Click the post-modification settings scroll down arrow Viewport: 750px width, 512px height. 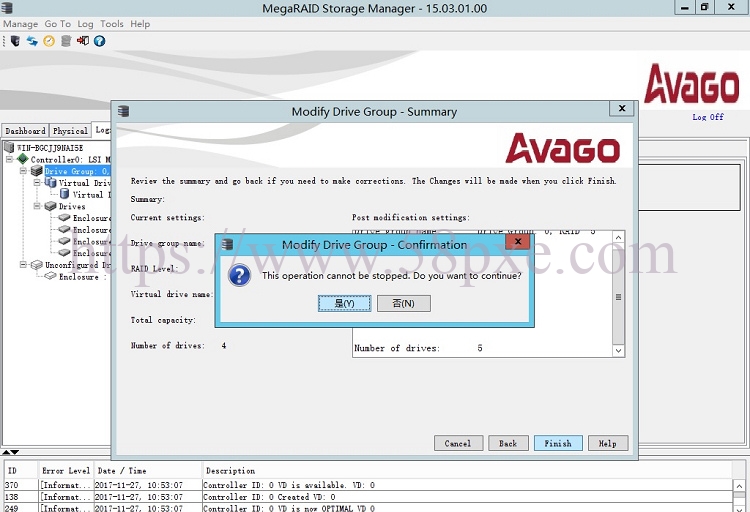pyautogui.click(x=618, y=350)
